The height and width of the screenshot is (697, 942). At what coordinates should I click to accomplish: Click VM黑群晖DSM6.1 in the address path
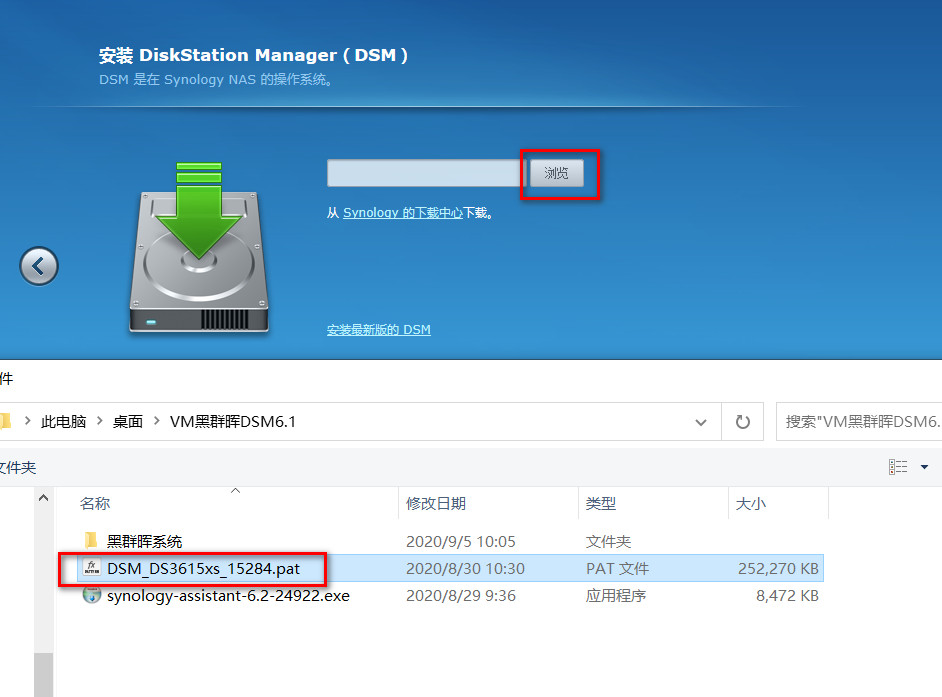click(x=232, y=422)
